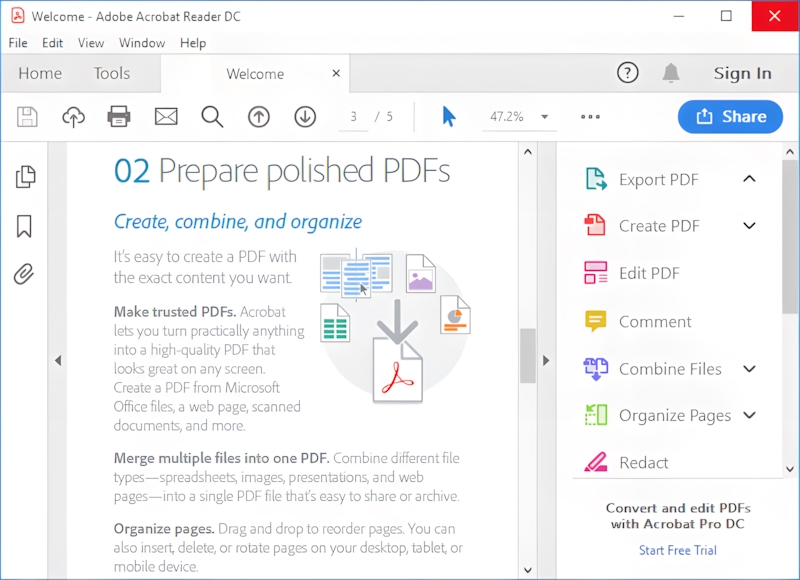Collapse the Export PDF section

point(749,179)
